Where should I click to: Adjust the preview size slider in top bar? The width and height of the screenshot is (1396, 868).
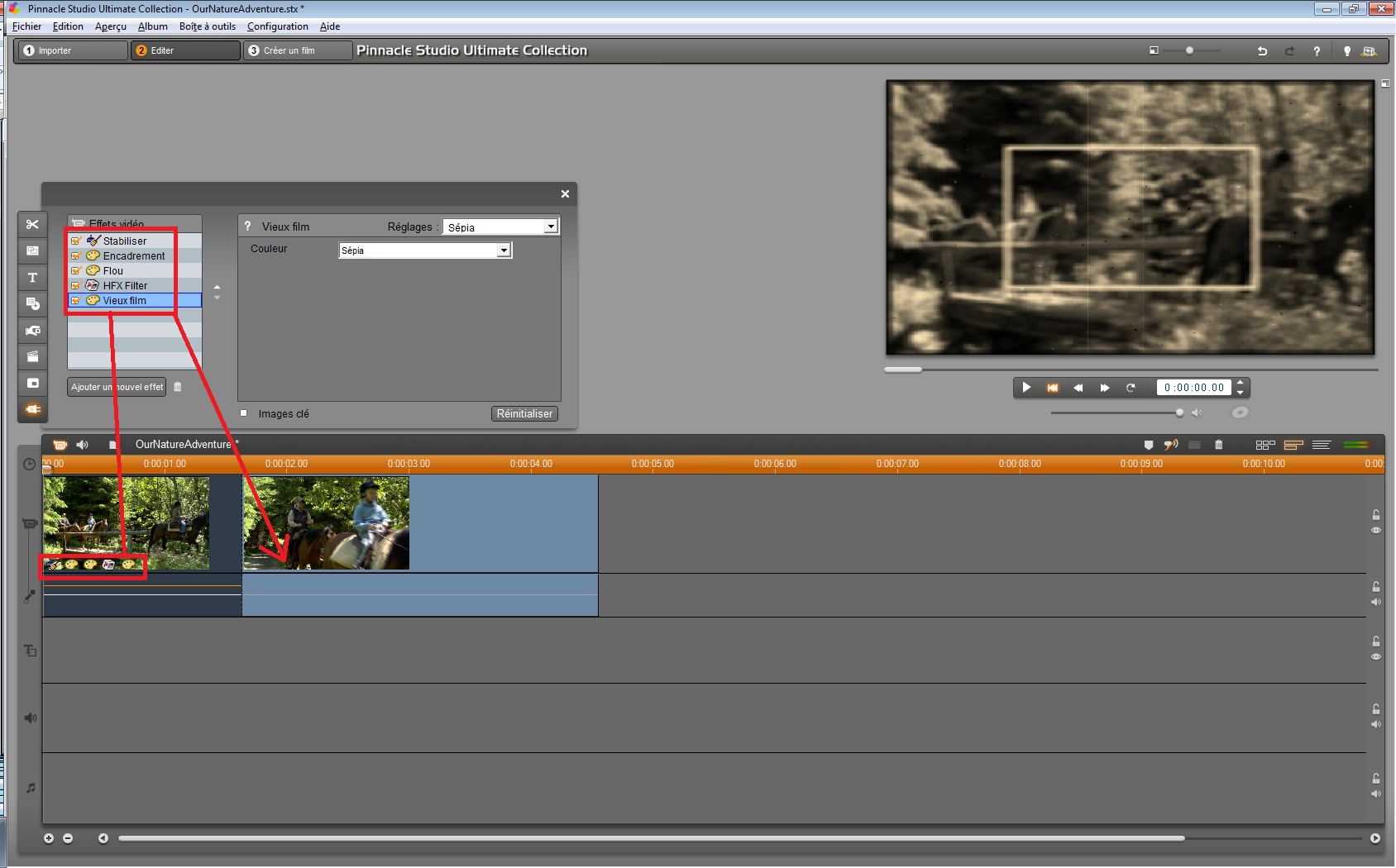[x=1191, y=50]
